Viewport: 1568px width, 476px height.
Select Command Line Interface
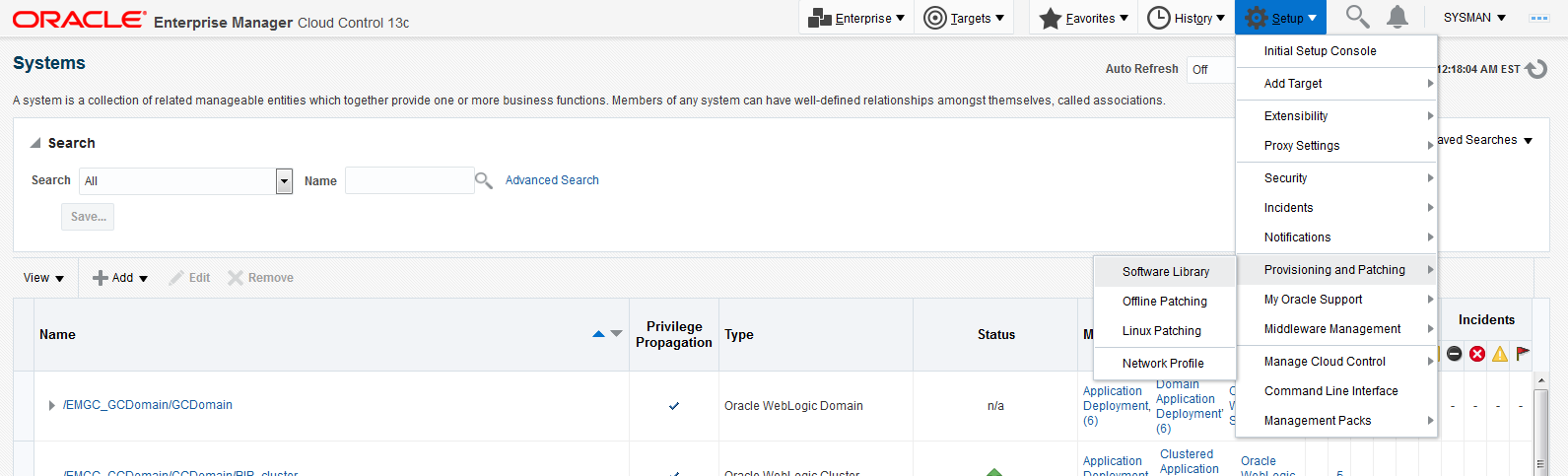1335,391
